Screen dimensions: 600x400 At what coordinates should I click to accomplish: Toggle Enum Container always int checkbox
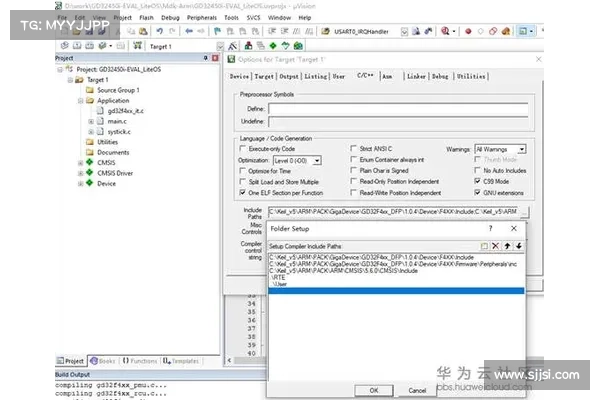click(353, 159)
